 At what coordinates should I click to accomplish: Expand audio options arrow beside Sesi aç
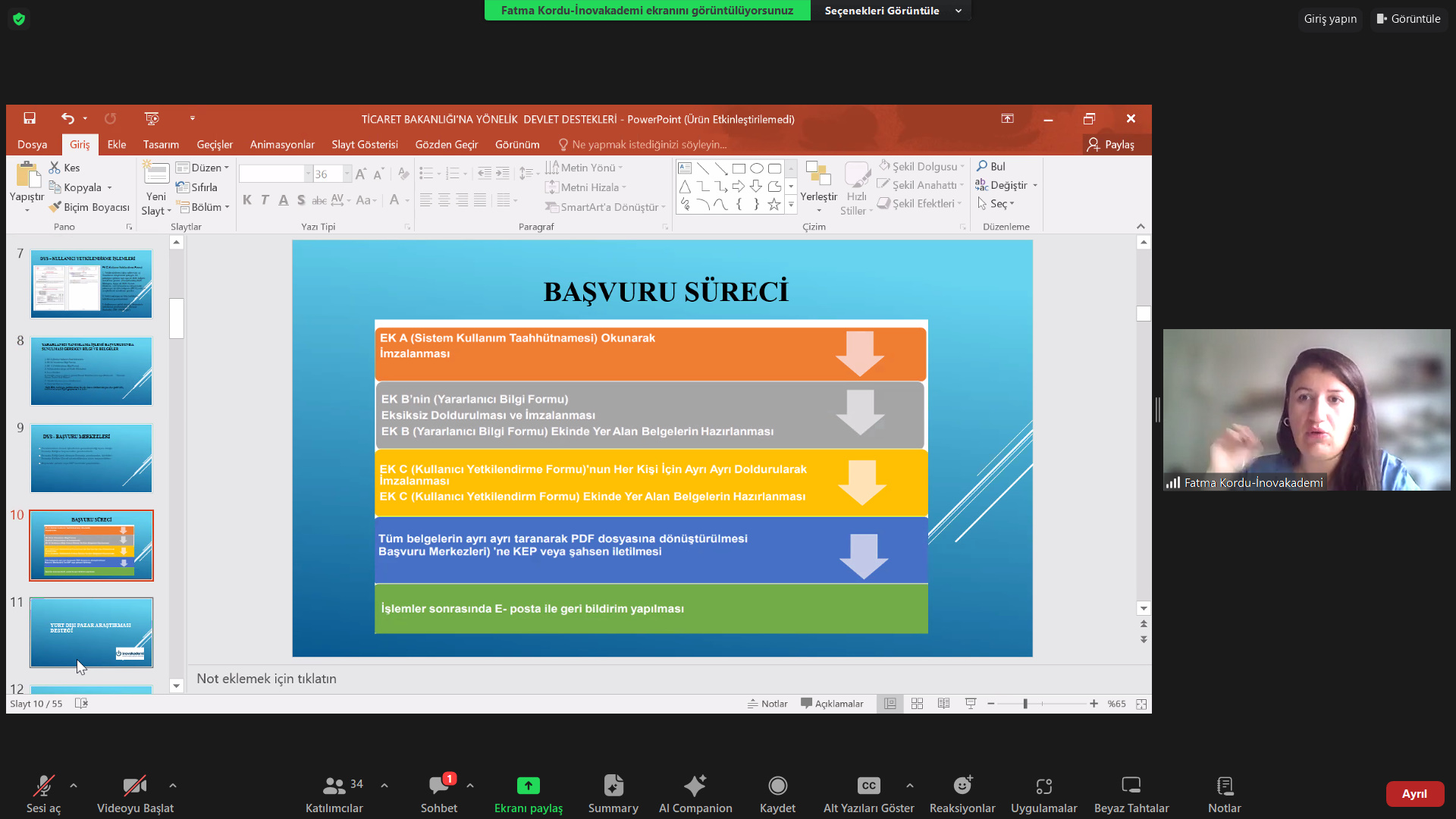point(74,786)
